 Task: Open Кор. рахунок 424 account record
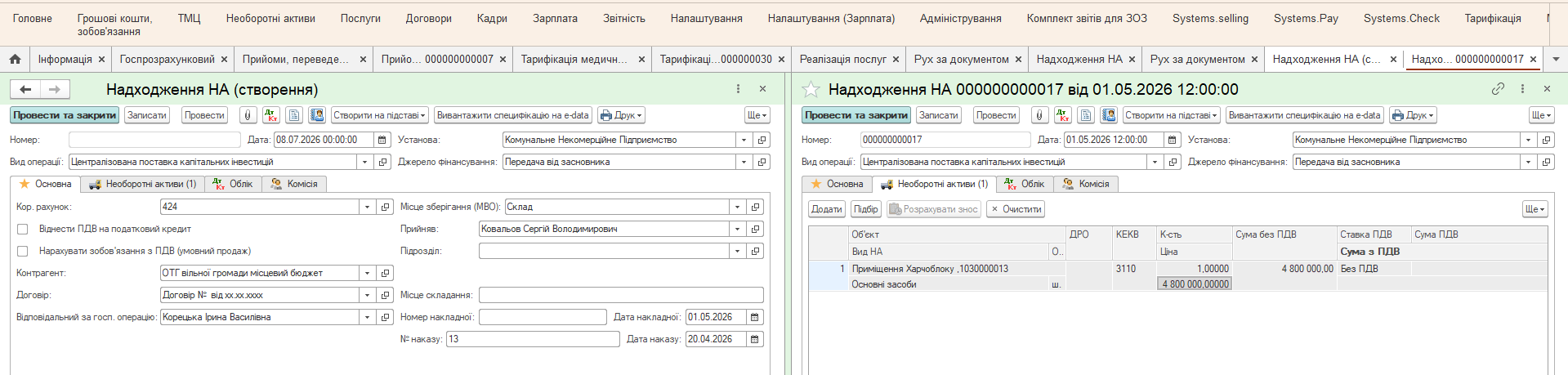click(x=386, y=207)
